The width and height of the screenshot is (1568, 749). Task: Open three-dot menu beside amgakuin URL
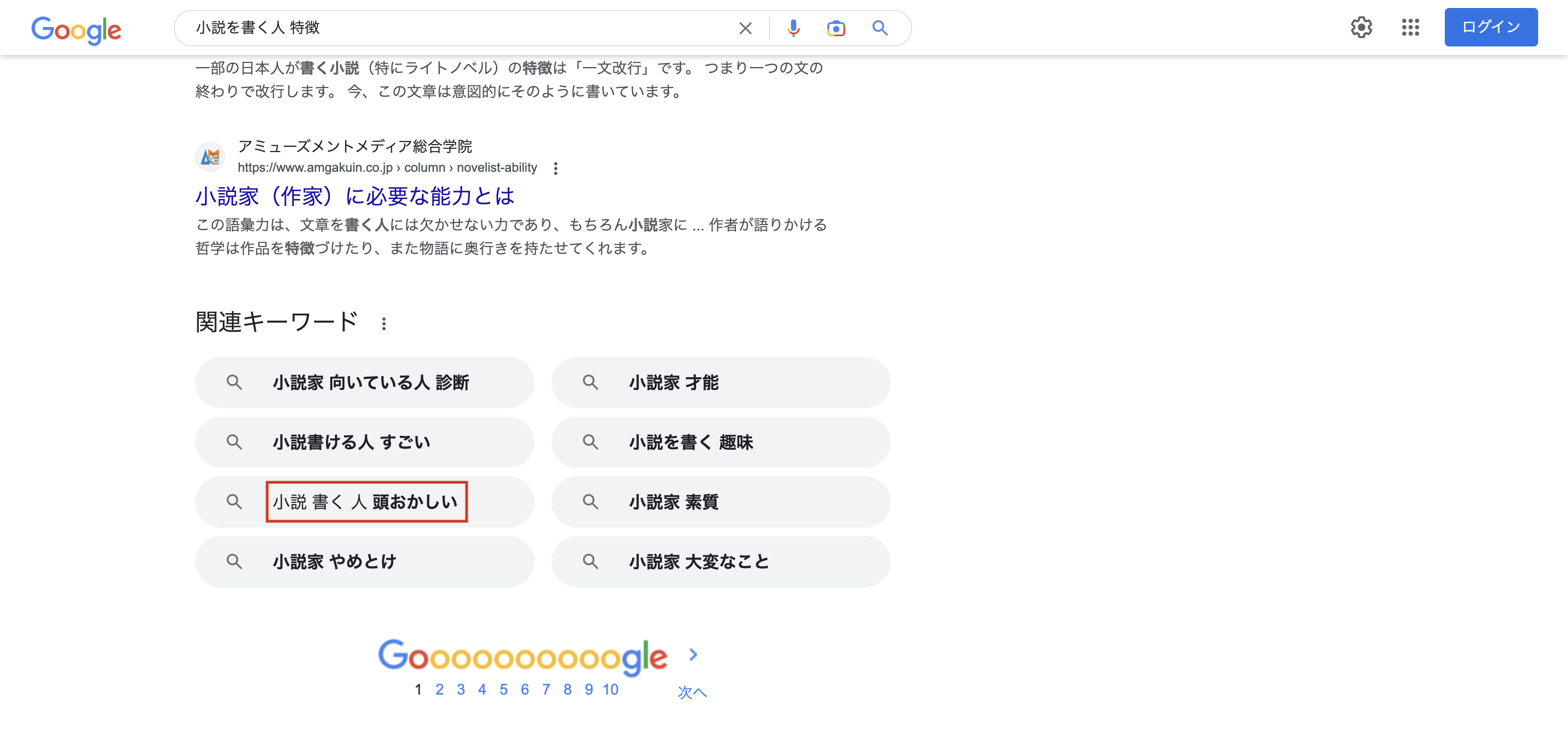click(555, 168)
